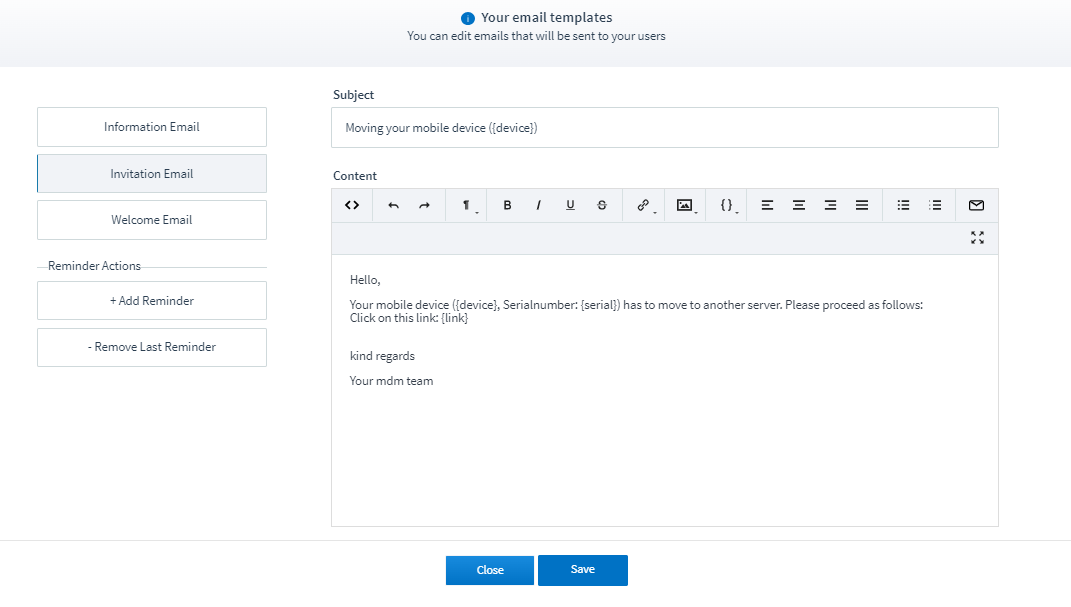Toggle HTML source code view
Screen dimensions: 1071x607
coord(352,206)
